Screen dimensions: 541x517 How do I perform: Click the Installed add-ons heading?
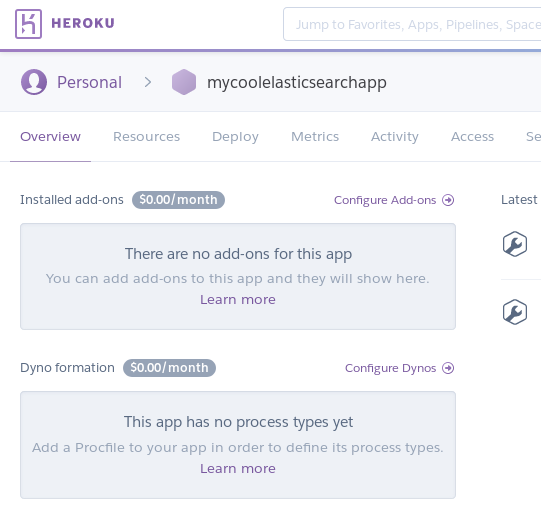(x=72, y=200)
